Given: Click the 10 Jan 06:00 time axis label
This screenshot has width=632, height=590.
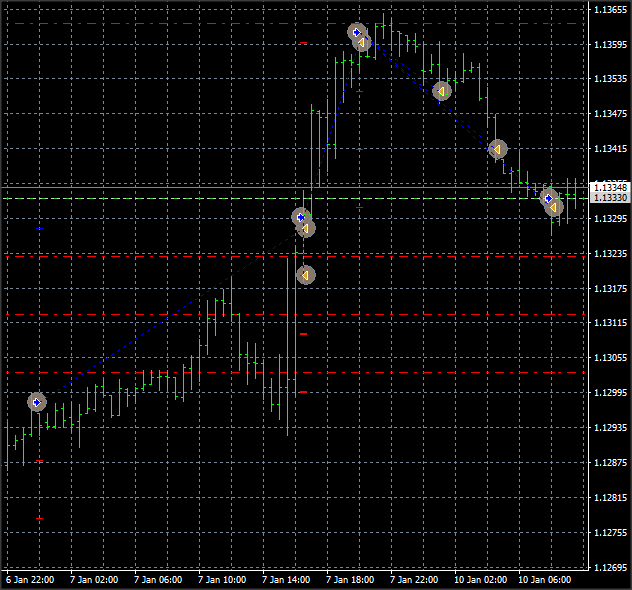Looking at the screenshot, I should (x=545, y=580).
